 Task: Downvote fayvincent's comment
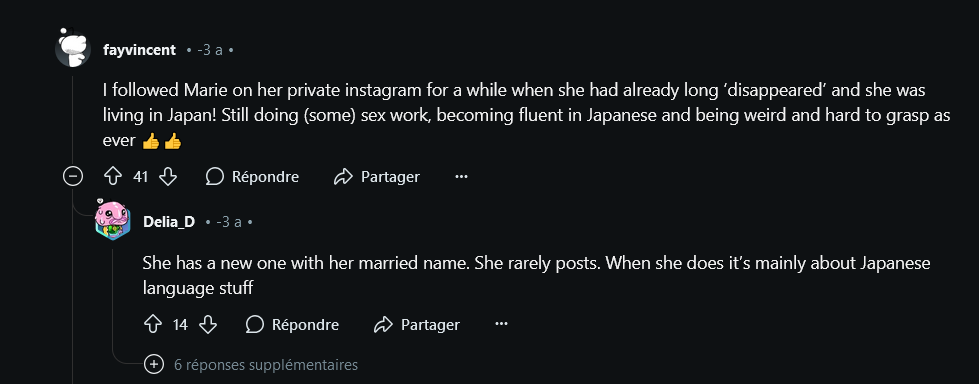pyautogui.click(x=168, y=177)
